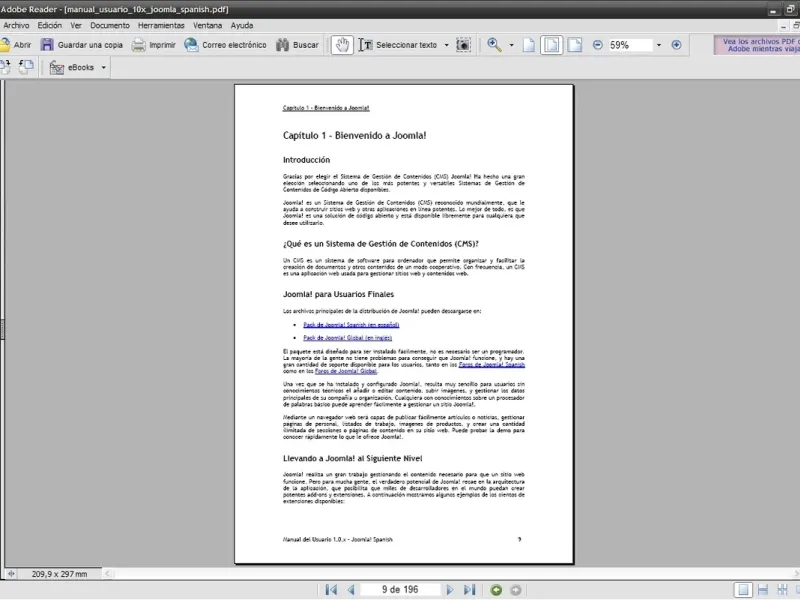The height and width of the screenshot is (600, 800).
Task: Click Joomla! para Usuarios Finales heading
Action: (x=338, y=294)
